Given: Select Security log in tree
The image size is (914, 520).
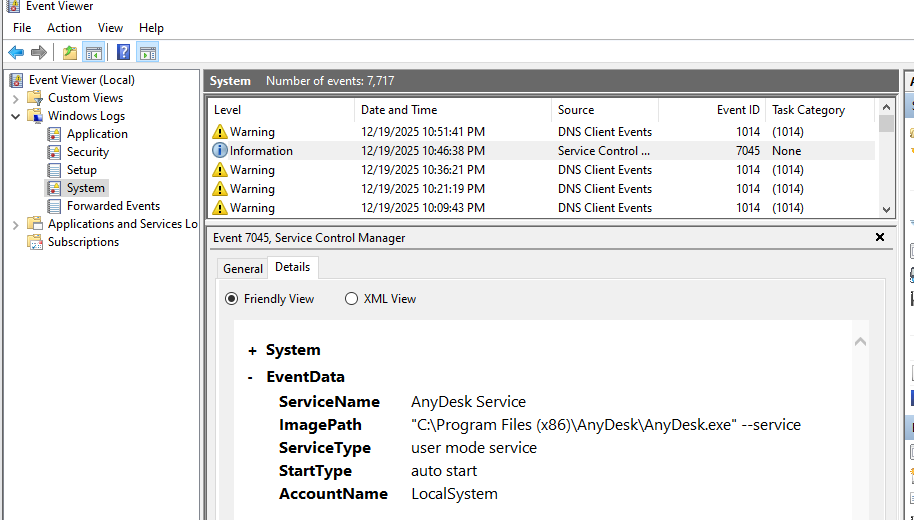Looking at the screenshot, I should tap(87, 152).
